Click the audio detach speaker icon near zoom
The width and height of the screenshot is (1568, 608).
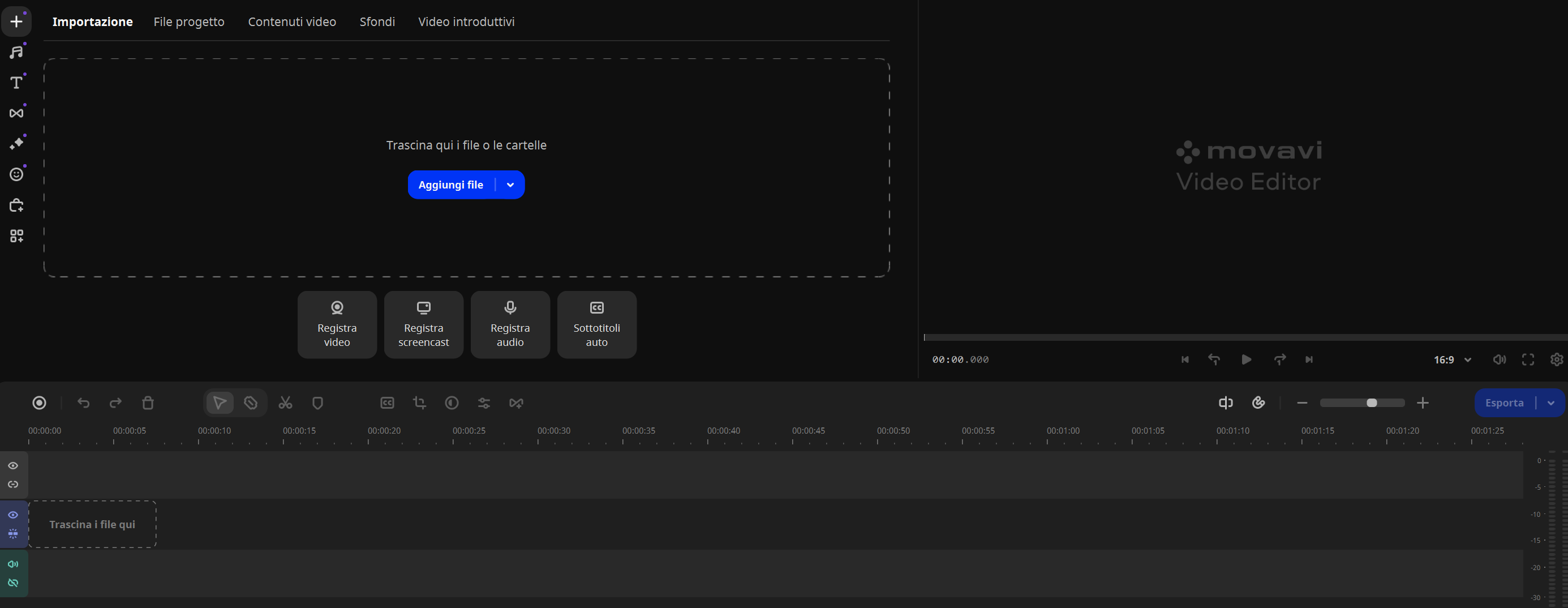[x=1226, y=403]
